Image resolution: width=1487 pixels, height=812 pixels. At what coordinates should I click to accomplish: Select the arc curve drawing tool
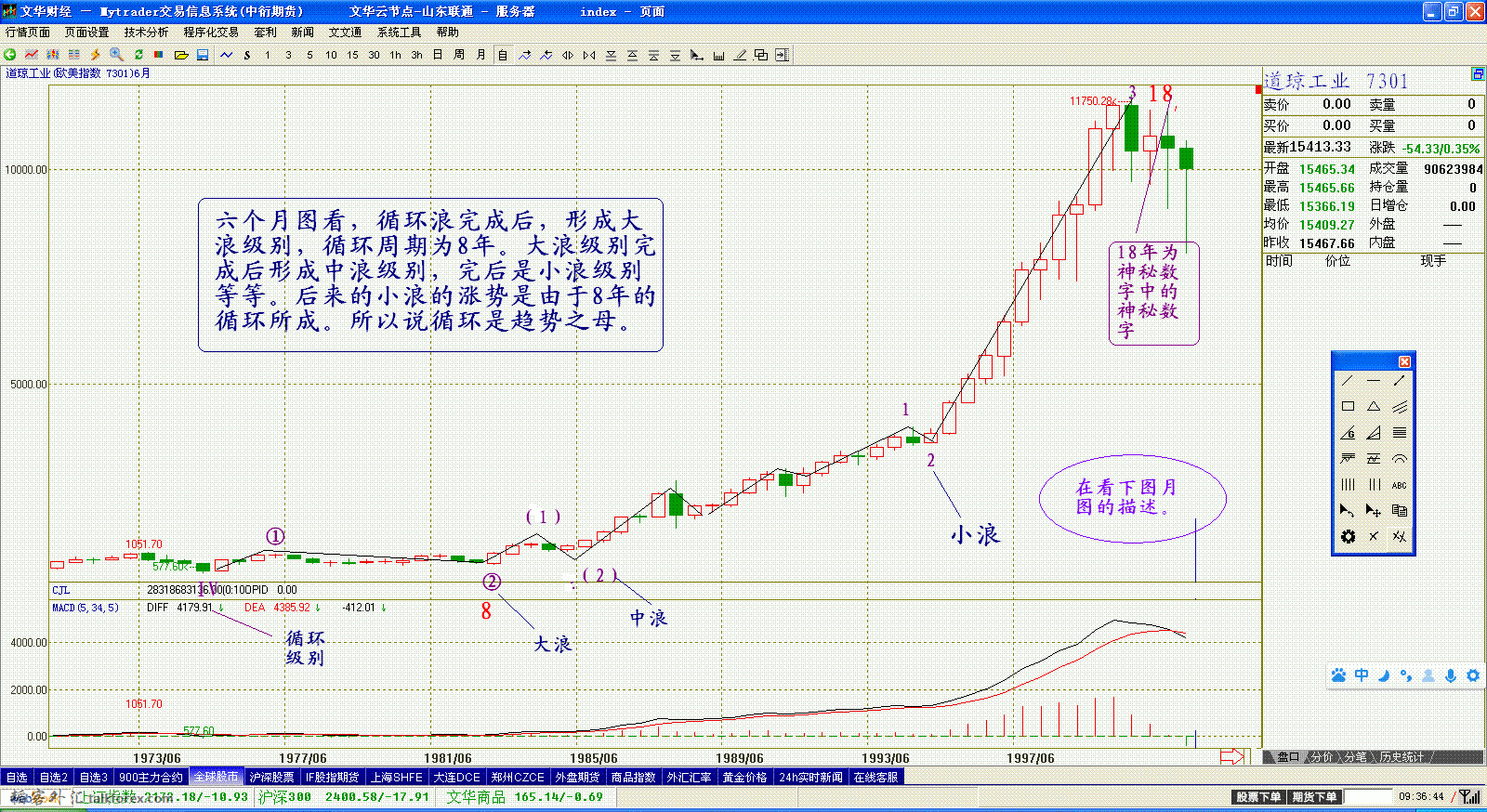coord(1400,459)
